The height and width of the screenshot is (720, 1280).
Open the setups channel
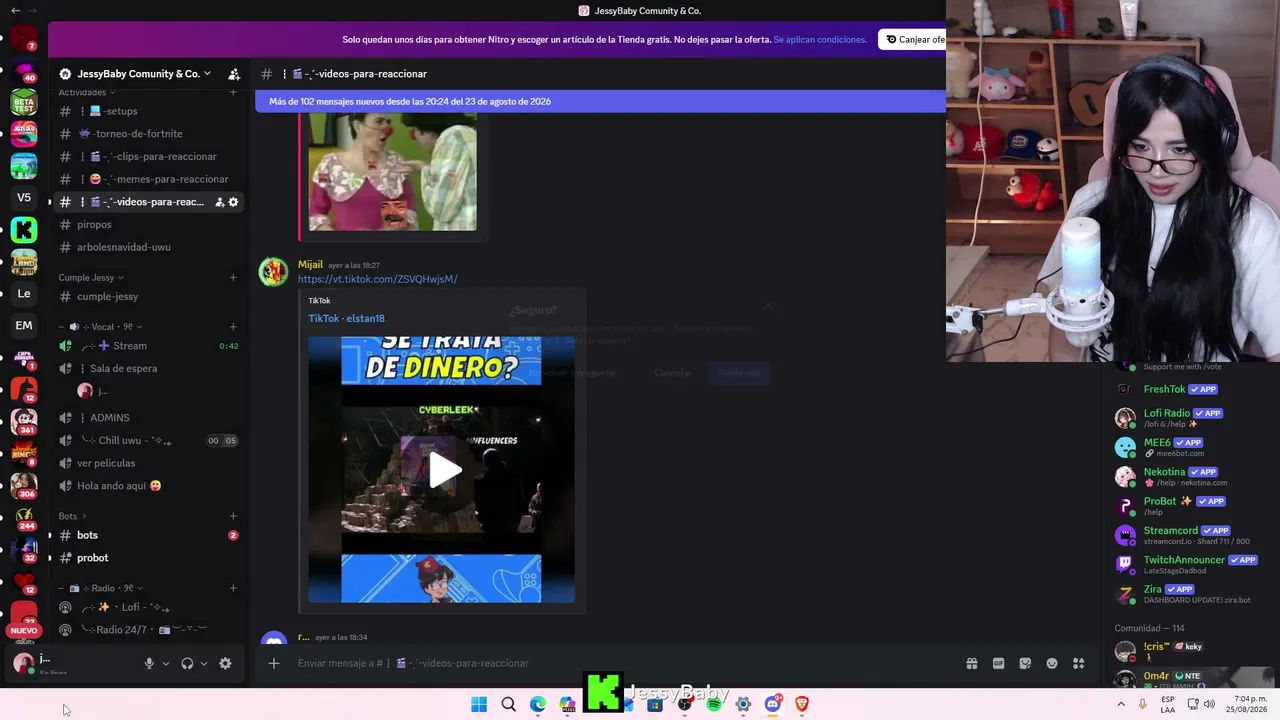148,111
